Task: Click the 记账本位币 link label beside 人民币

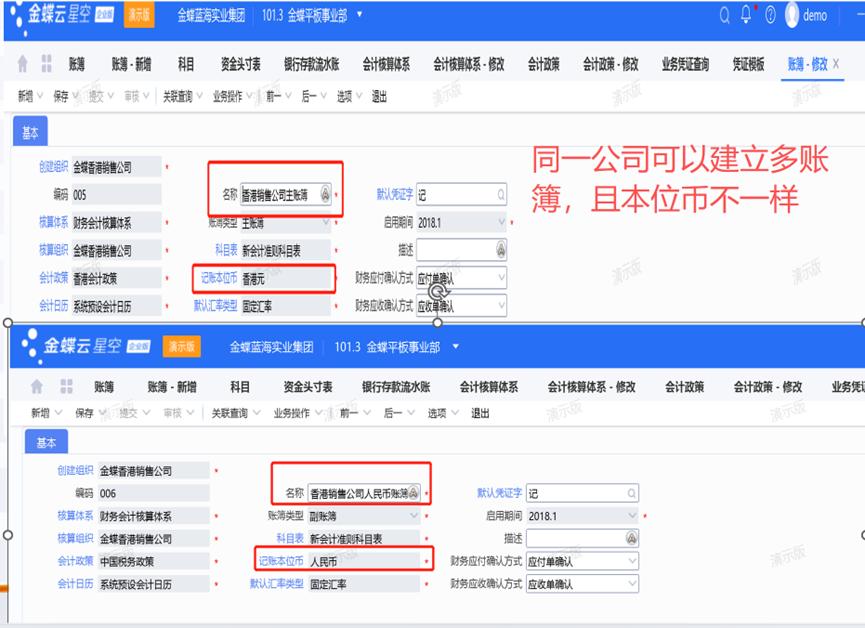Action: pos(281,561)
